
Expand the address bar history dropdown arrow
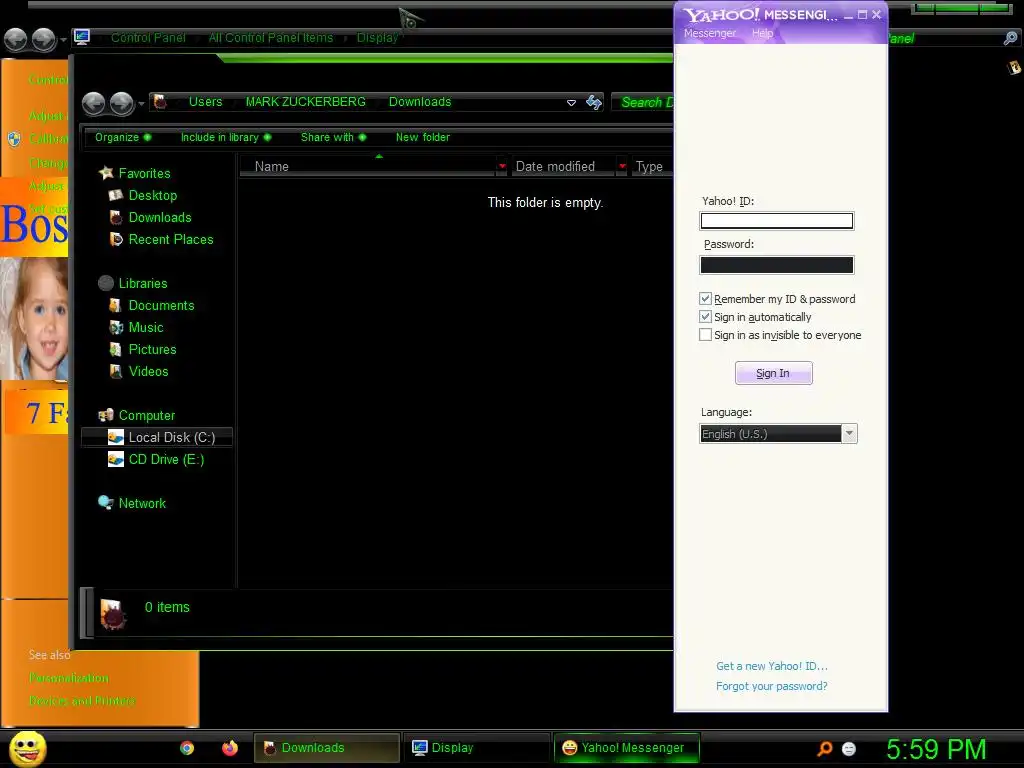click(x=571, y=103)
